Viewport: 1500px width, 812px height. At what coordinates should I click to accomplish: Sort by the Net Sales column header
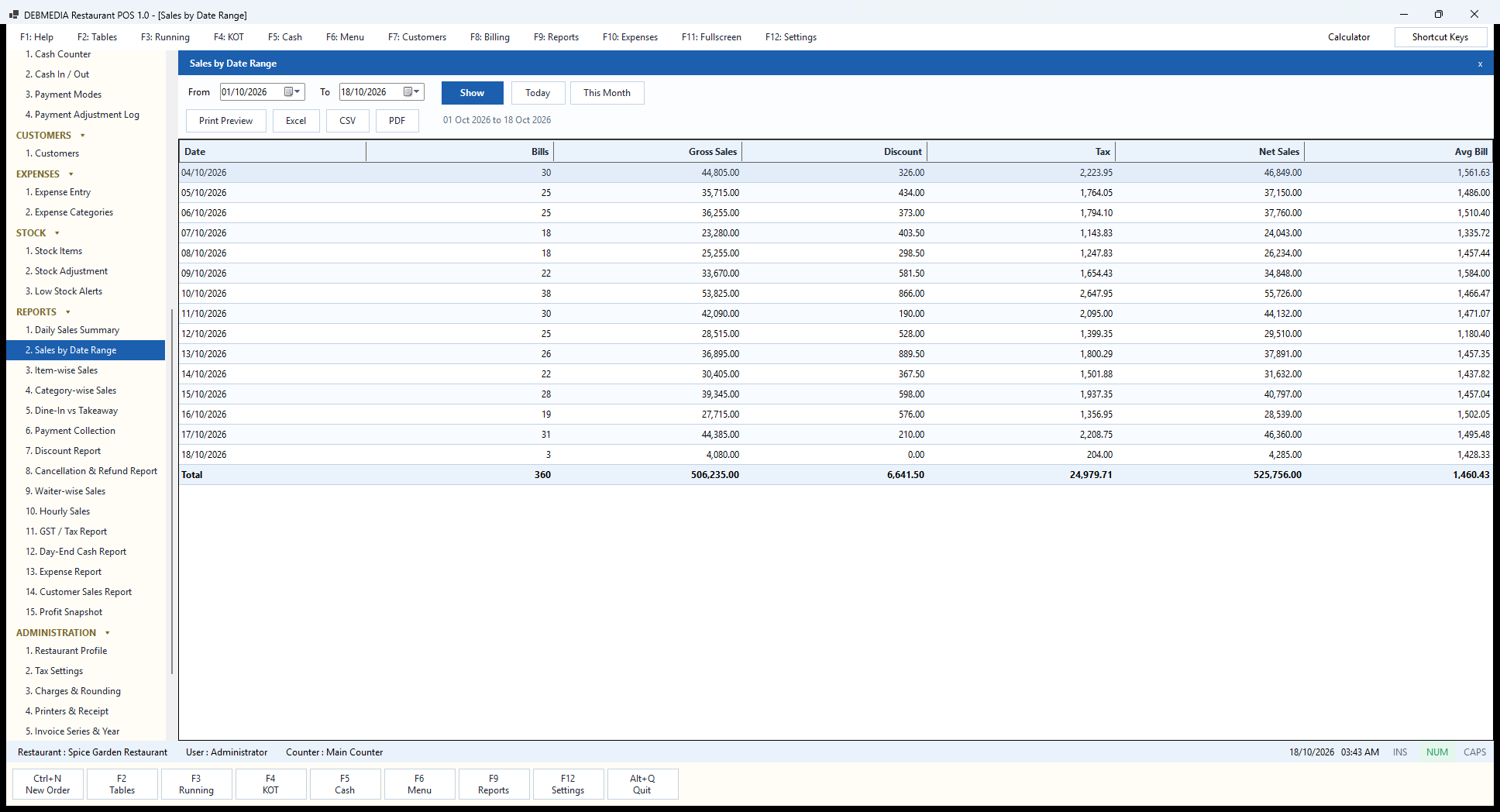pyautogui.click(x=1210, y=152)
